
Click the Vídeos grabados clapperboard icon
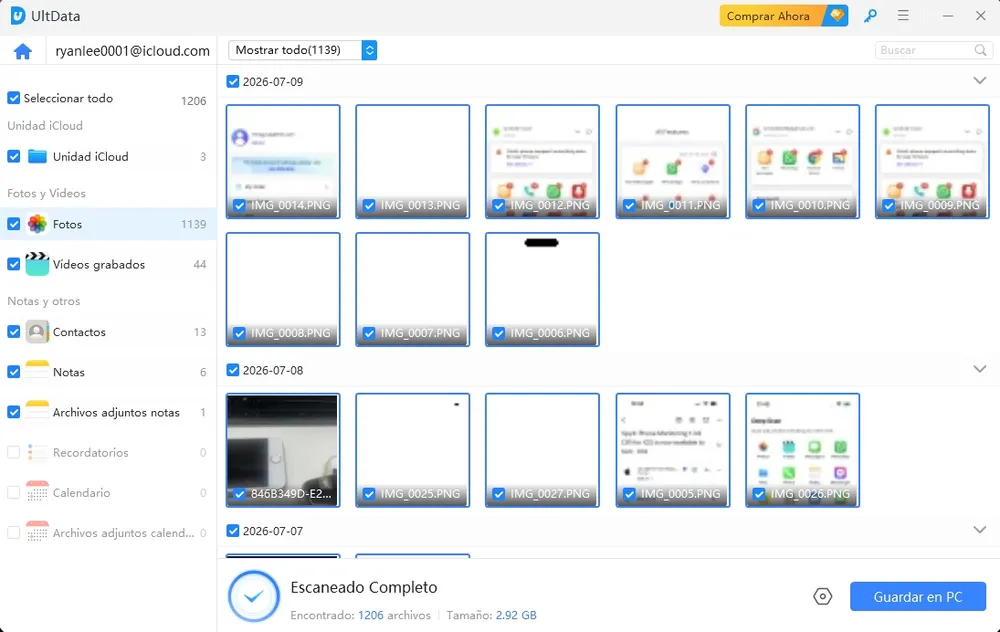coord(37,264)
